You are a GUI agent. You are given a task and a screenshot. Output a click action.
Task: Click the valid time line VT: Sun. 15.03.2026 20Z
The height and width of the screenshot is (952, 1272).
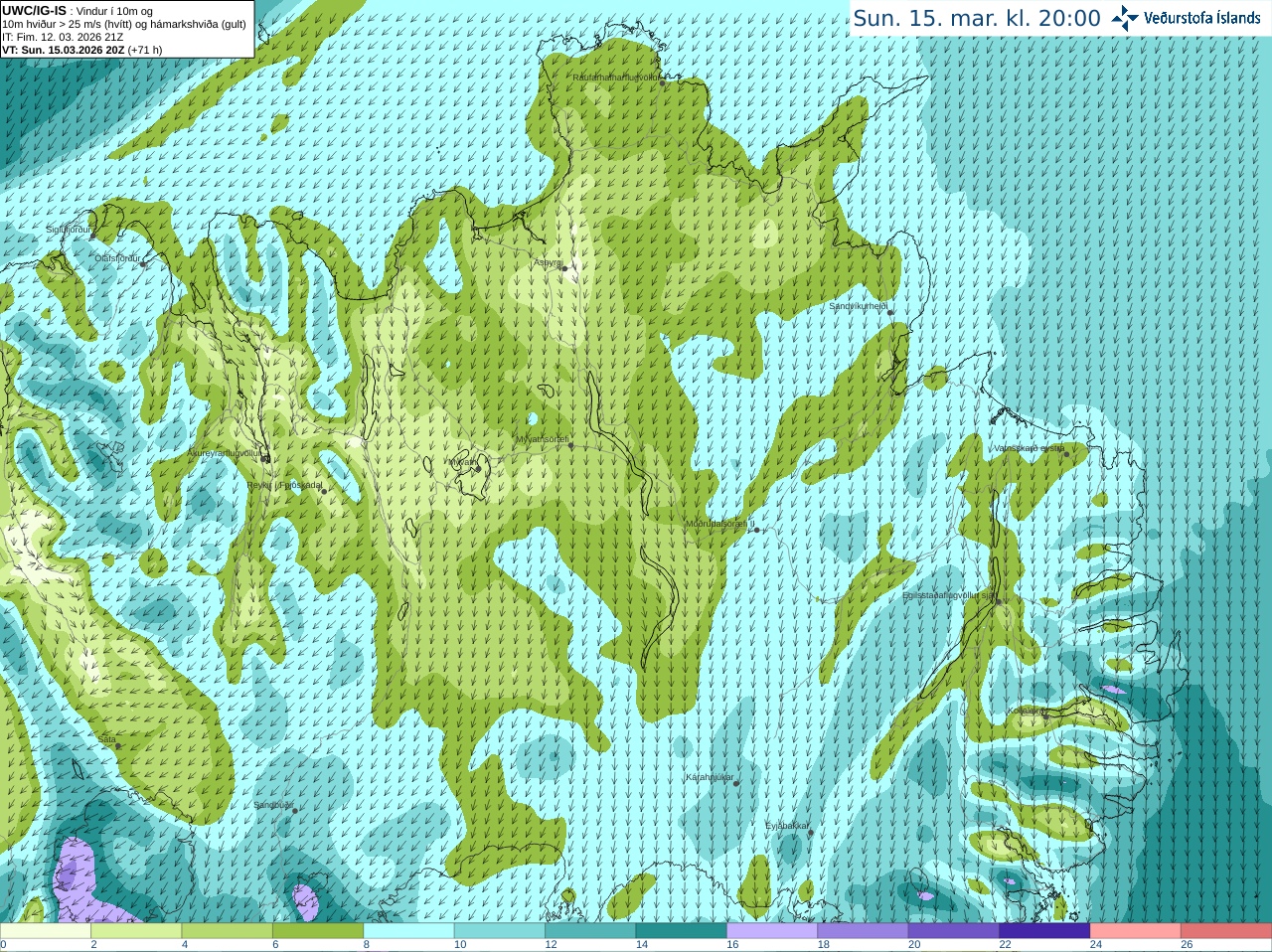(x=65, y=50)
